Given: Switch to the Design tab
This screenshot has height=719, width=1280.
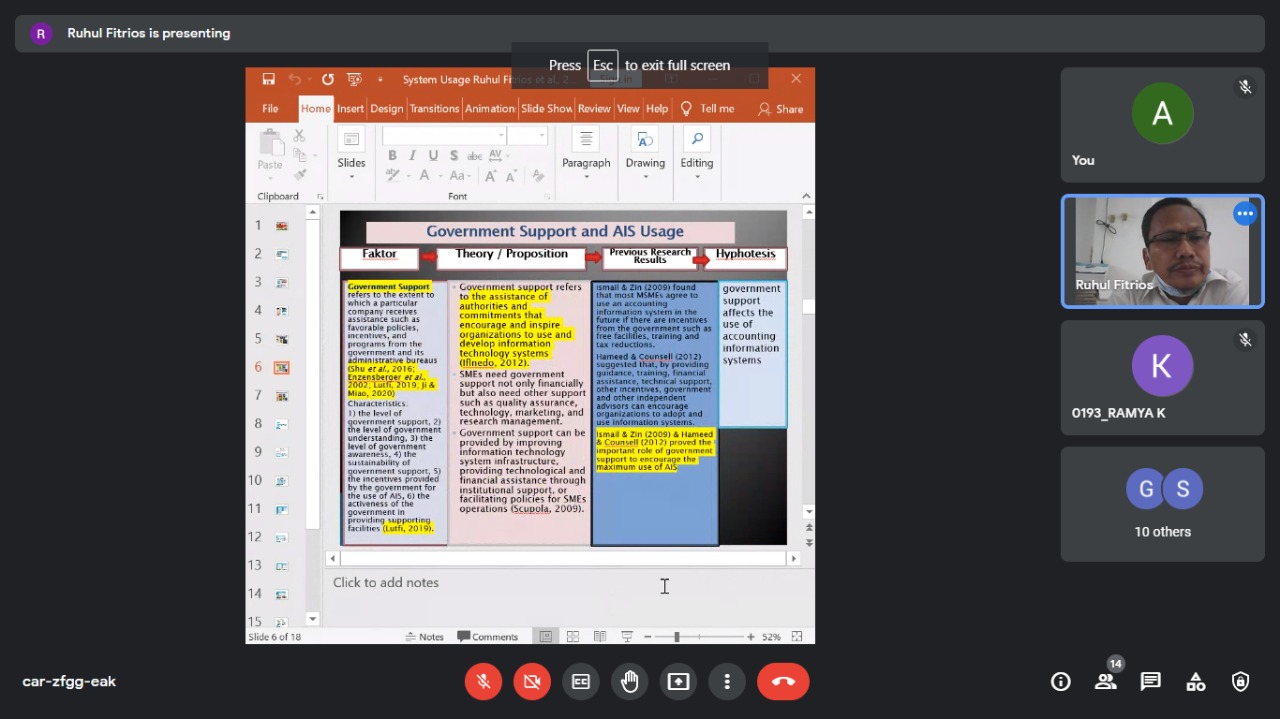Looking at the screenshot, I should point(387,109).
